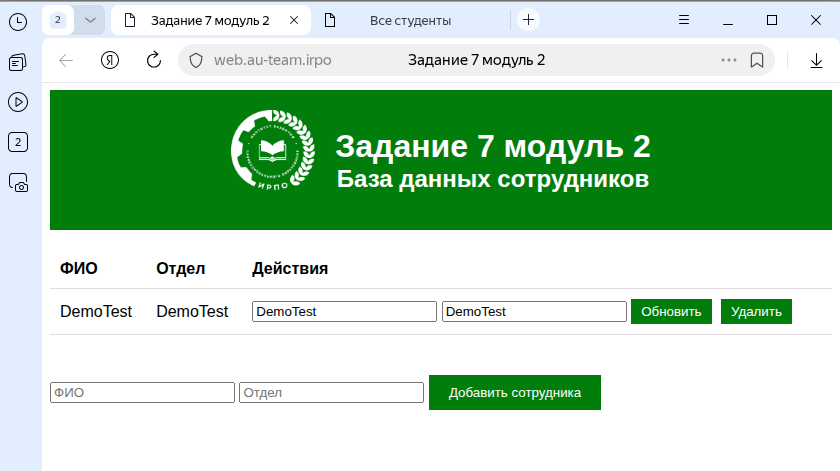Click the База данных сотрудников subtitle
The width and height of the screenshot is (840, 471).
(x=493, y=179)
